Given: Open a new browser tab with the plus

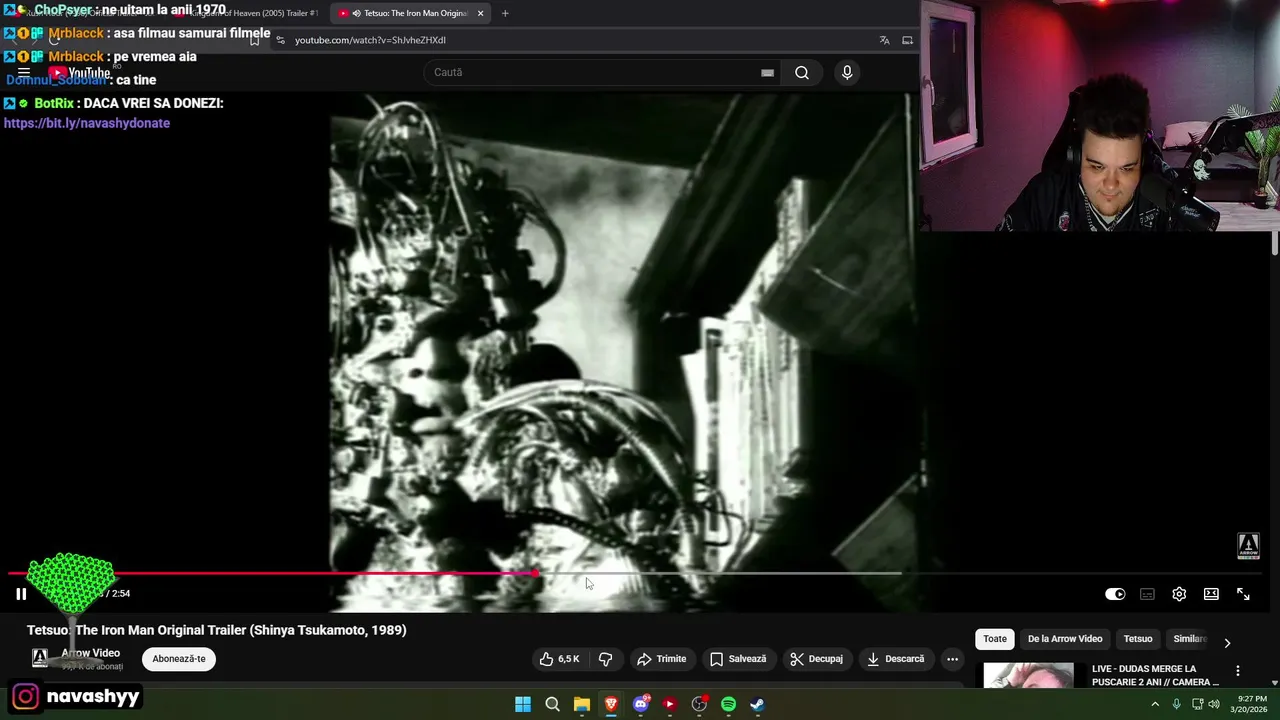Looking at the screenshot, I should tap(505, 13).
